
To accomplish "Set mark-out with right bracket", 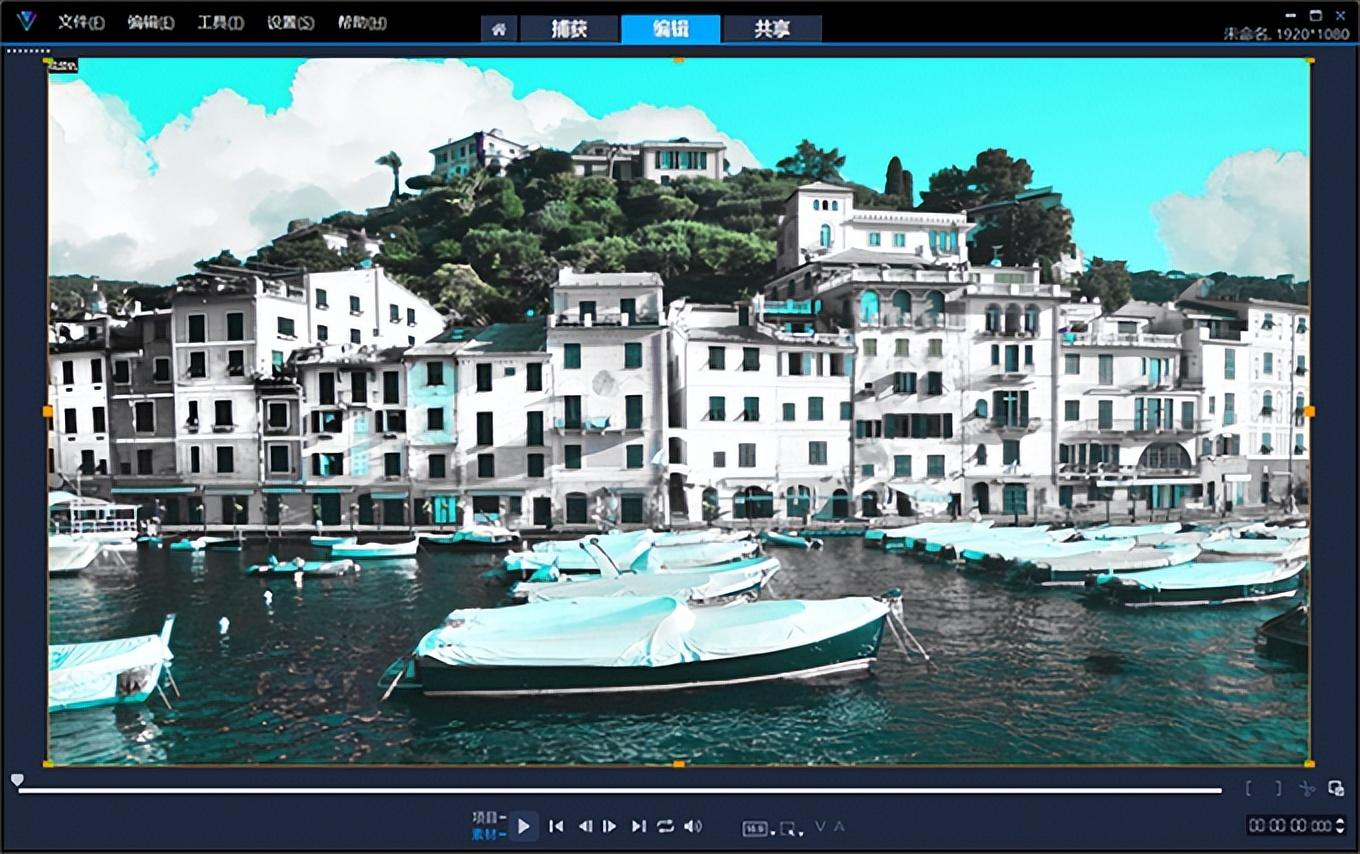I will pos(1278,788).
